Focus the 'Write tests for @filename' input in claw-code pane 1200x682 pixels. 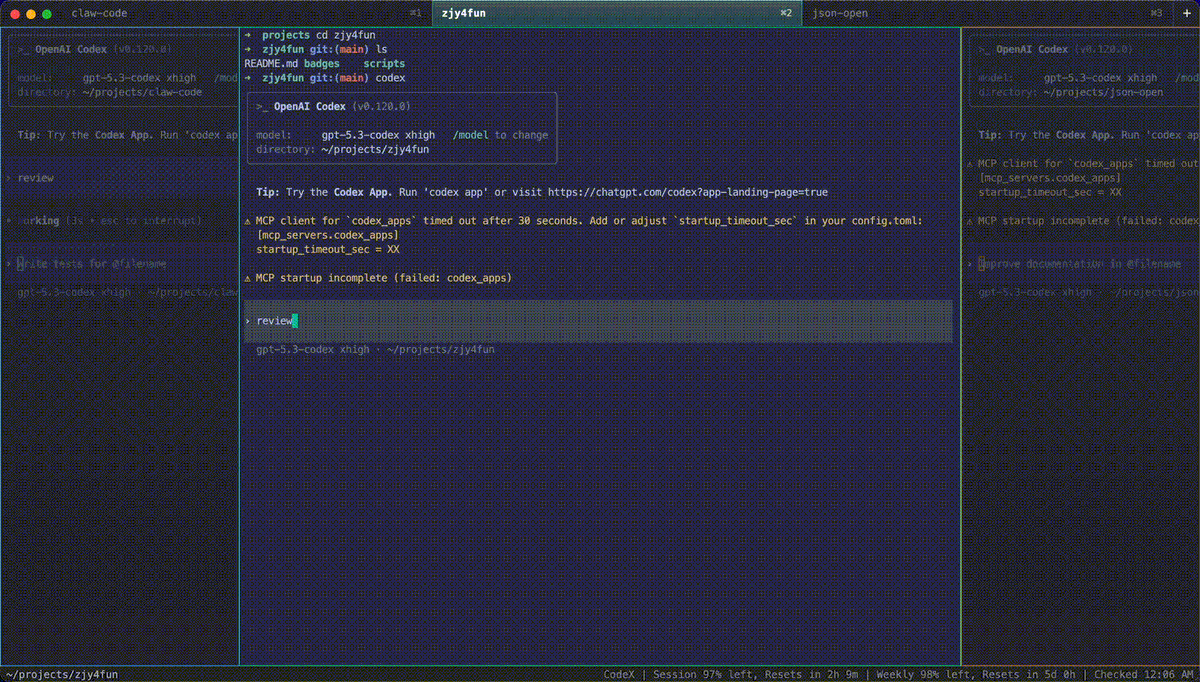point(120,264)
